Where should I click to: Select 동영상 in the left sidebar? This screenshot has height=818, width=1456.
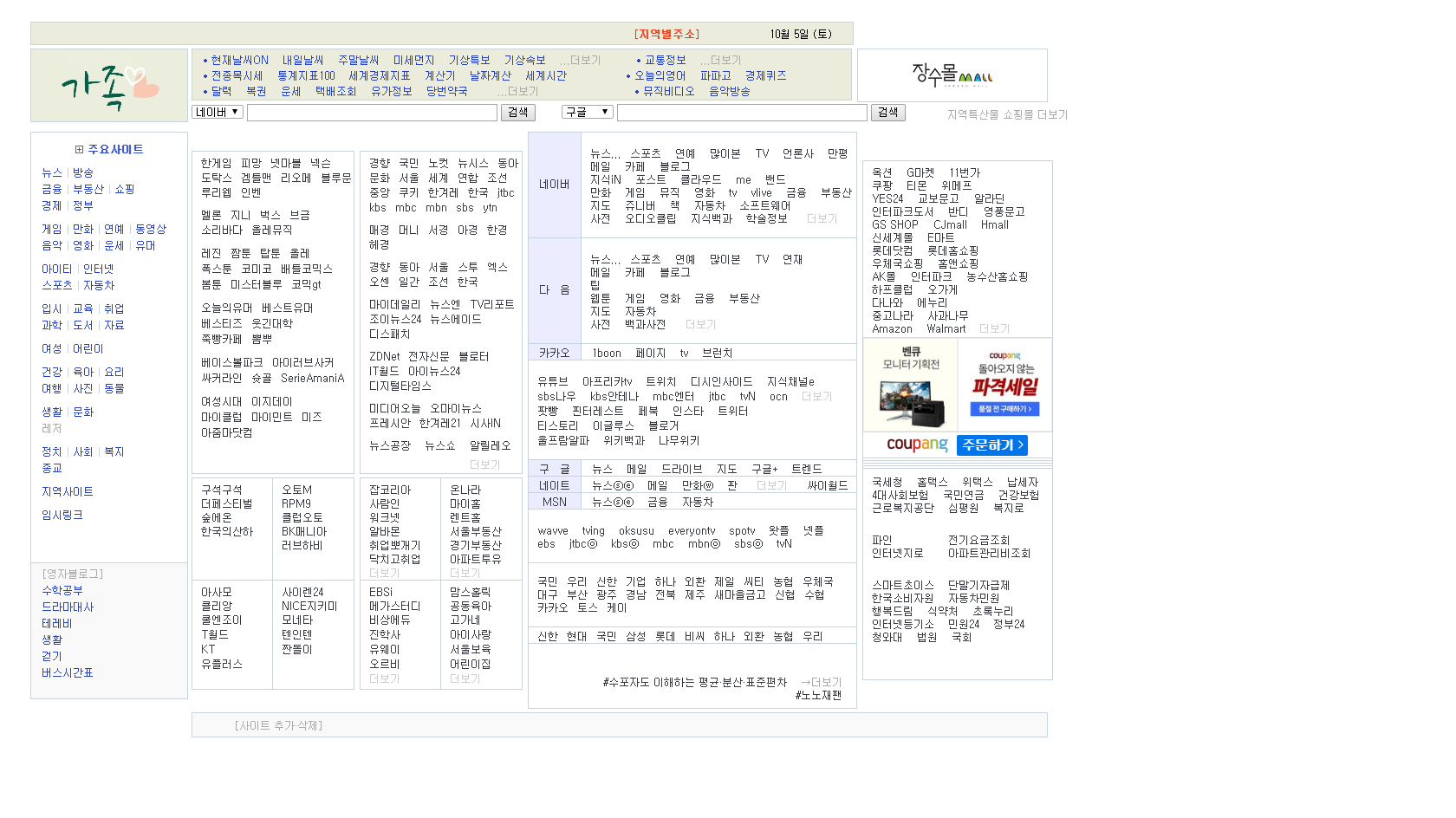(150, 229)
